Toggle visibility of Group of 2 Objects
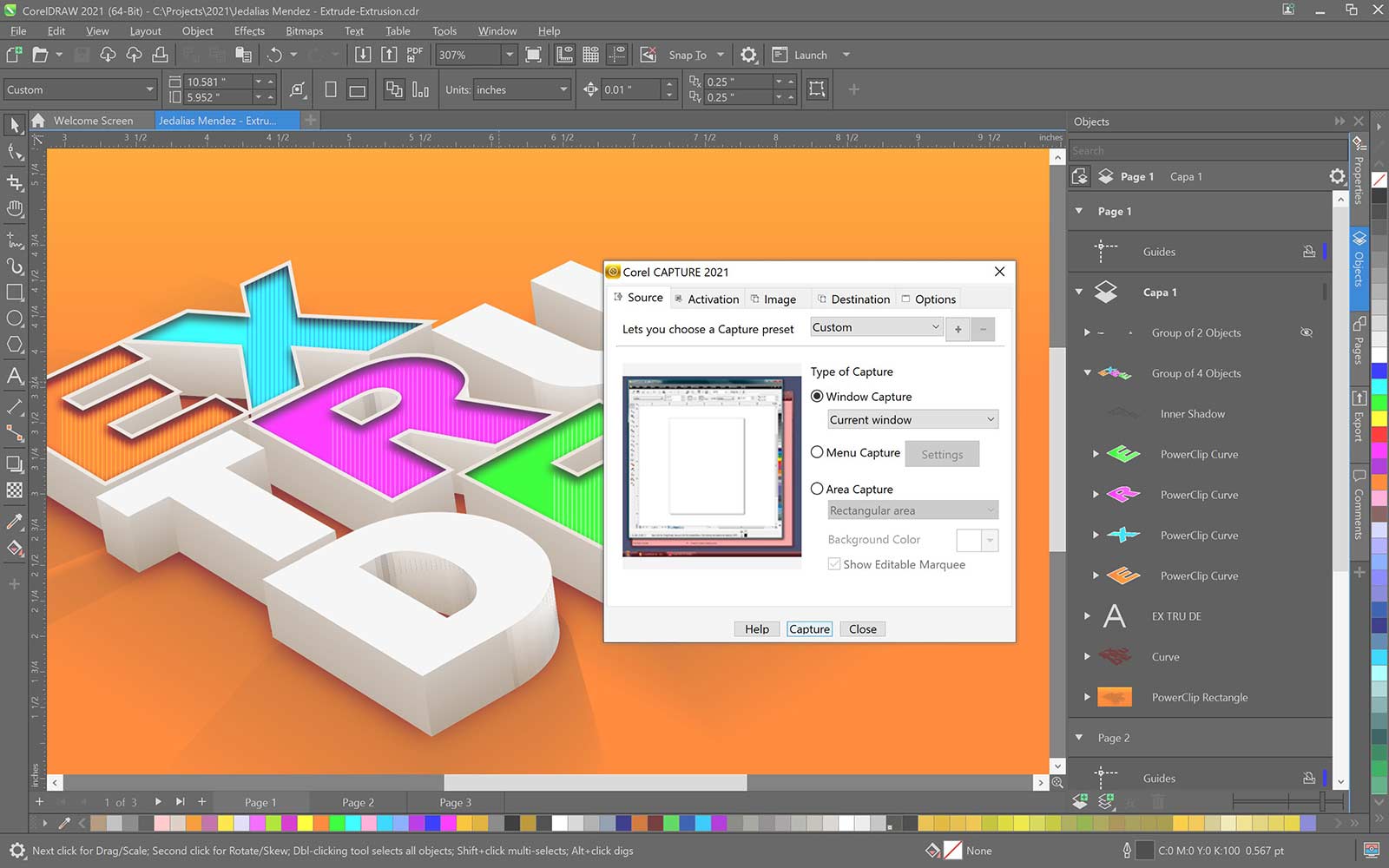Screen dimensions: 1389x868 pos(1306,332)
